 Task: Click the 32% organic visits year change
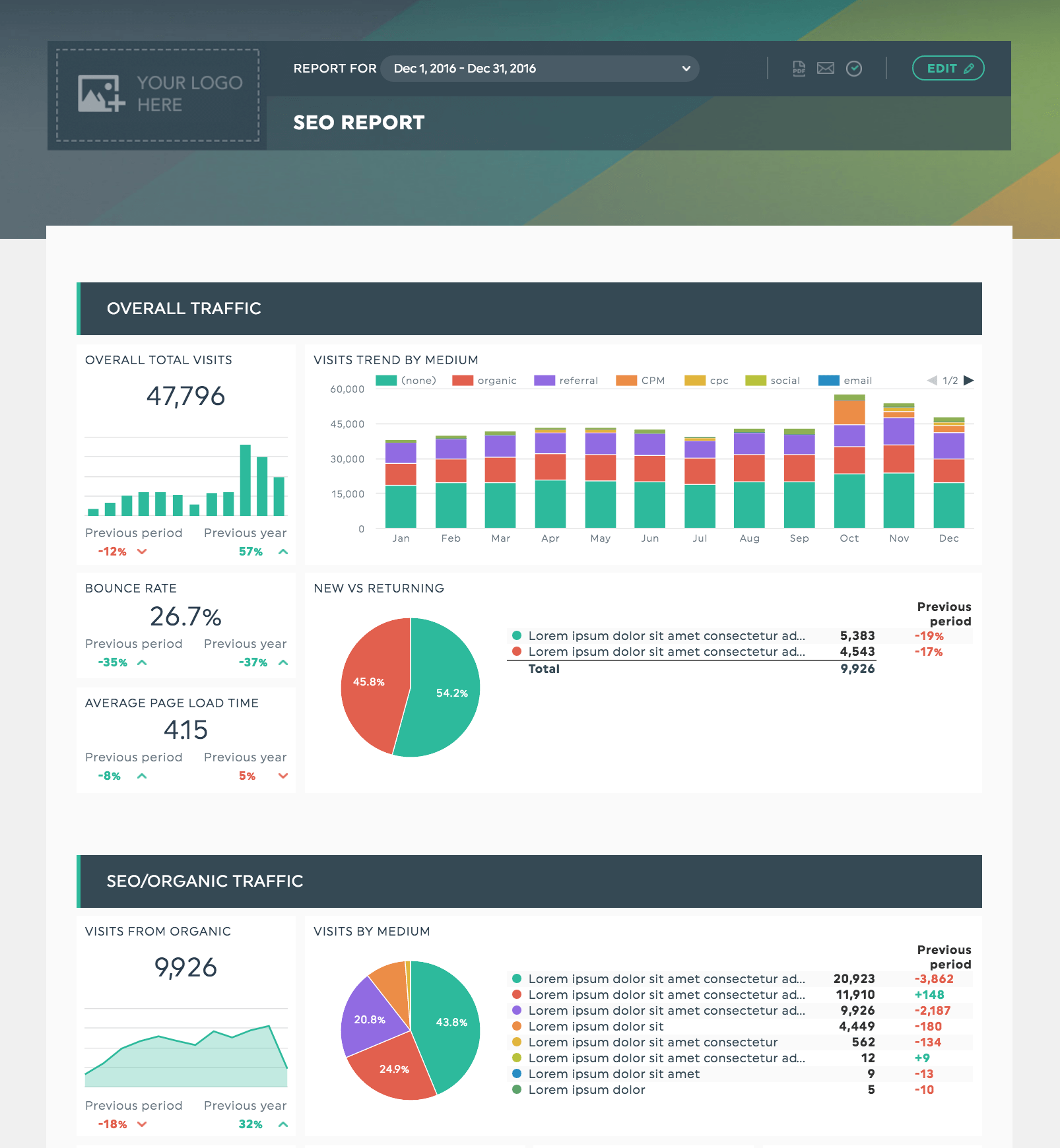pos(251,1124)
